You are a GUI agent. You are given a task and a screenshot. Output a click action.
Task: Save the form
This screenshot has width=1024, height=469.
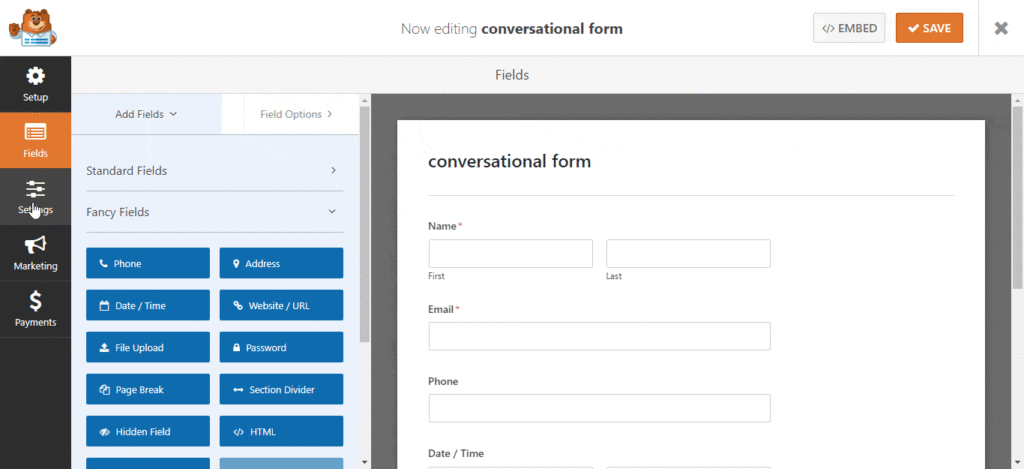[929, 28]
